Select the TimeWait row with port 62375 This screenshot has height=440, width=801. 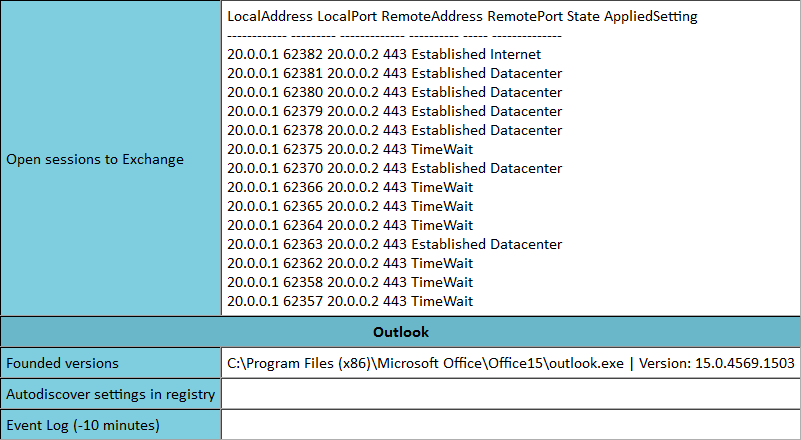[x=350, y=149]
